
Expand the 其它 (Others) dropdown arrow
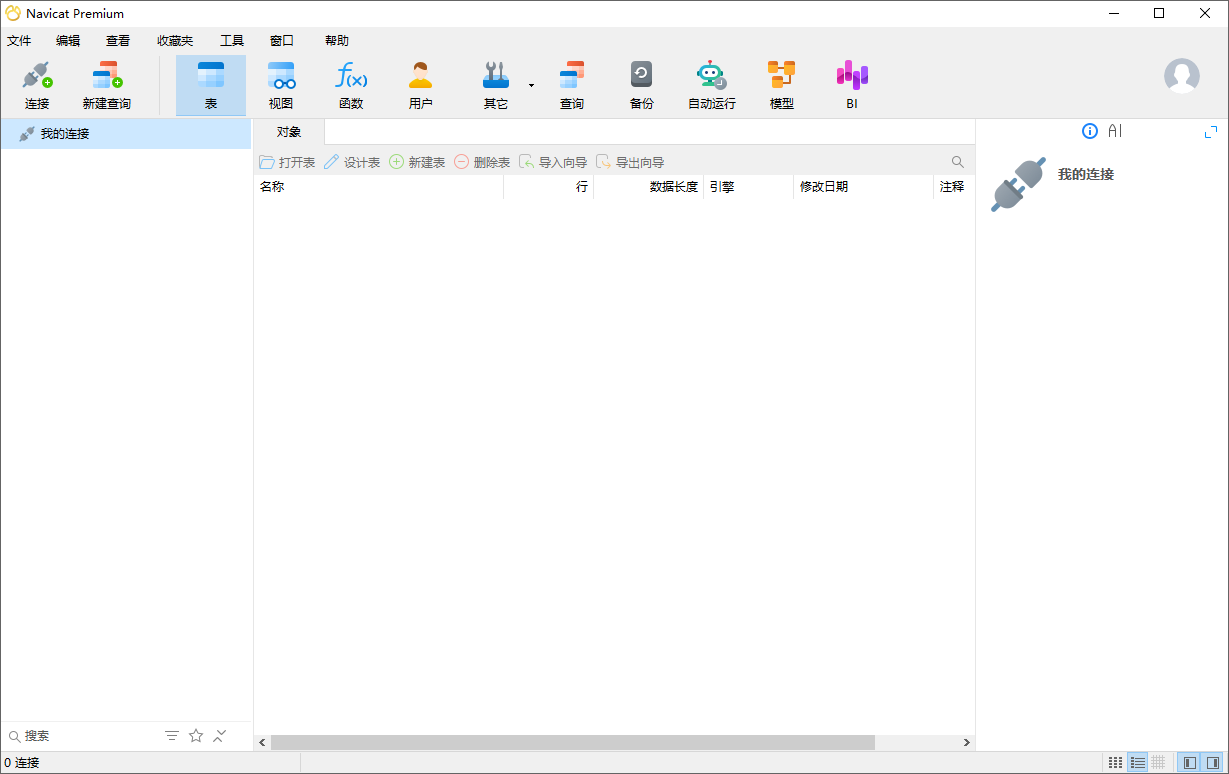[x=531, y=86]
